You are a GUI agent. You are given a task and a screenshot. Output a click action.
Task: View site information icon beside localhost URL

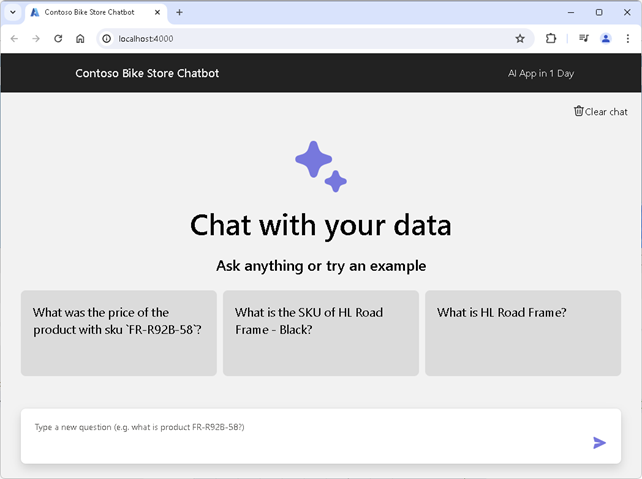tap(106, 38)
